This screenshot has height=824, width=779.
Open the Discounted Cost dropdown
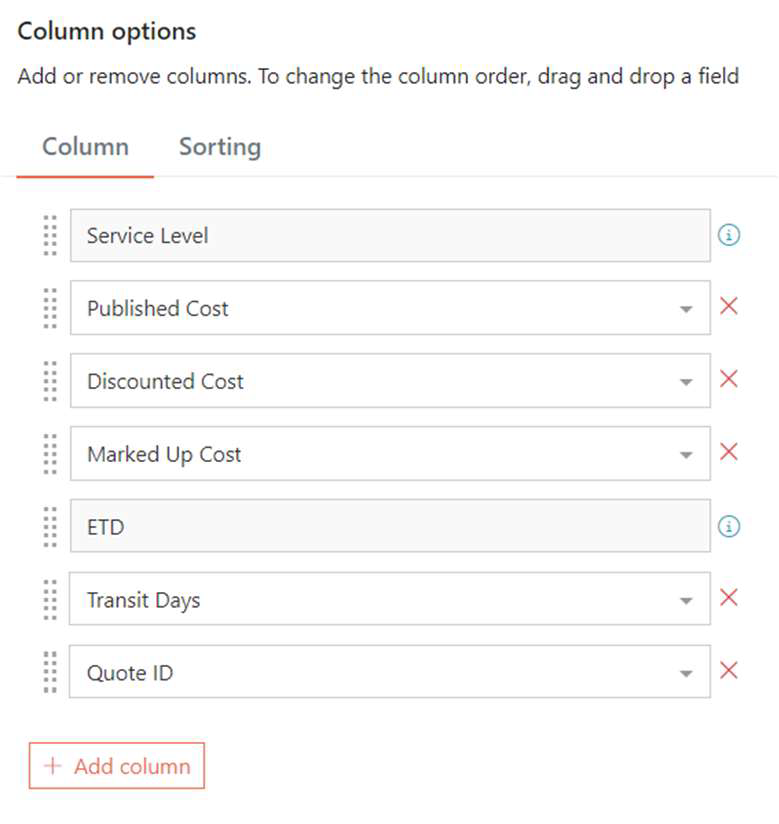pyautogui.click(x=685, y=382)
